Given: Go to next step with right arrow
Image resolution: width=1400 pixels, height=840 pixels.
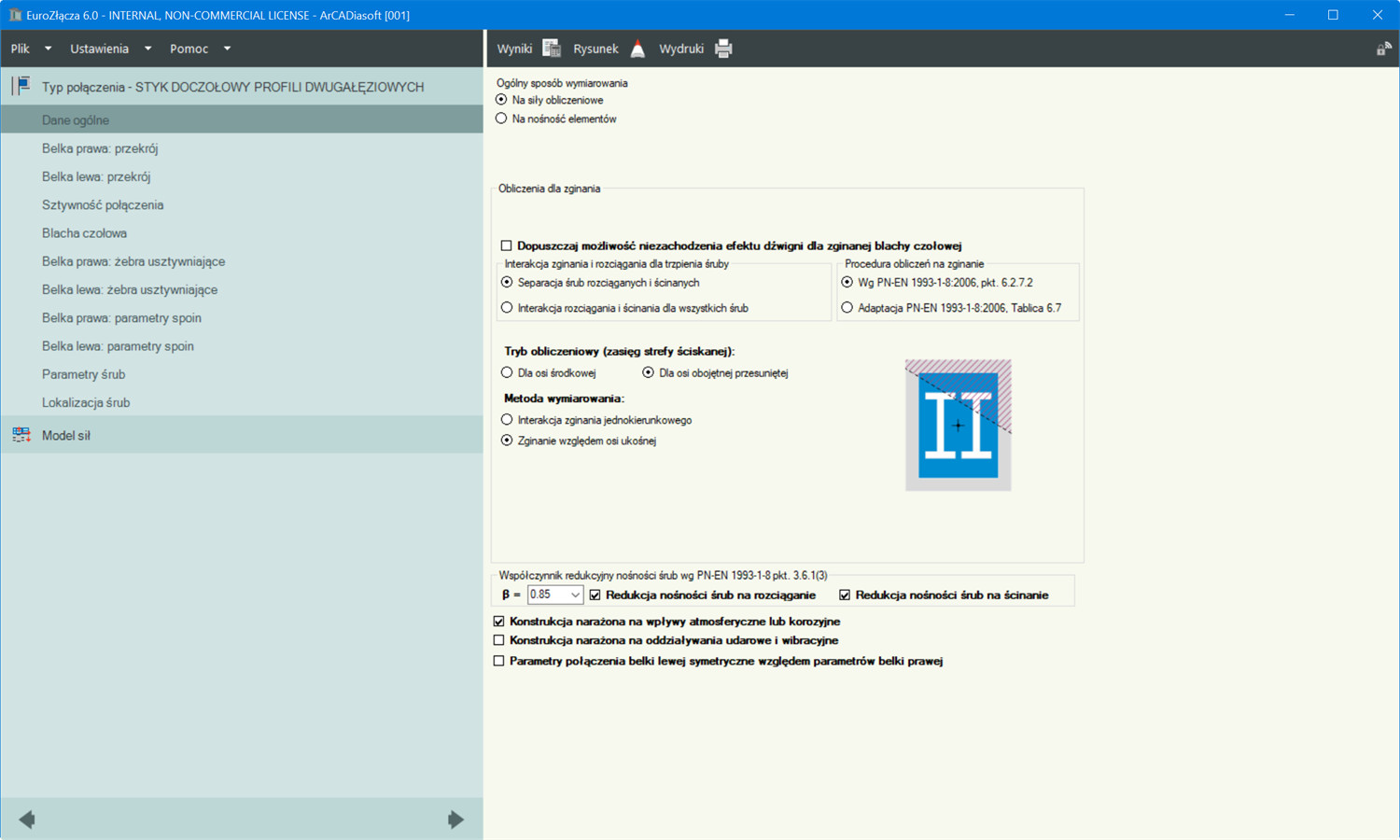Looking at the screenshot, I should [x=455, y=819].
